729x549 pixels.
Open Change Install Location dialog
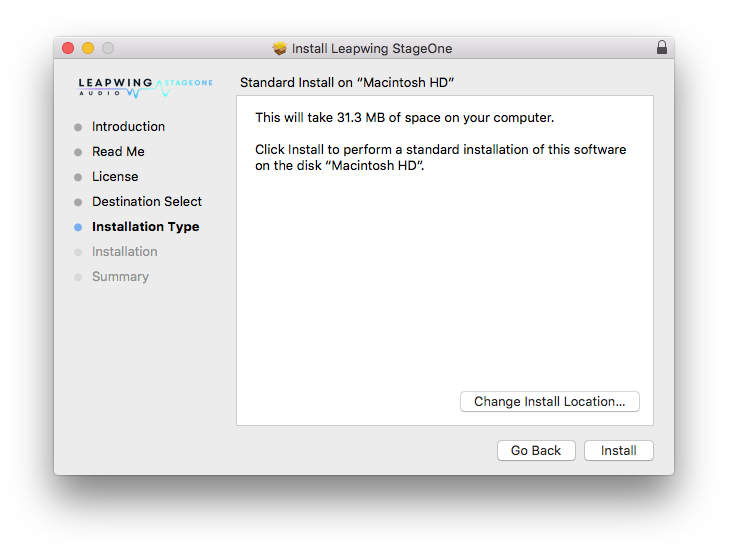pyautogui.click(x=549, y=402)
